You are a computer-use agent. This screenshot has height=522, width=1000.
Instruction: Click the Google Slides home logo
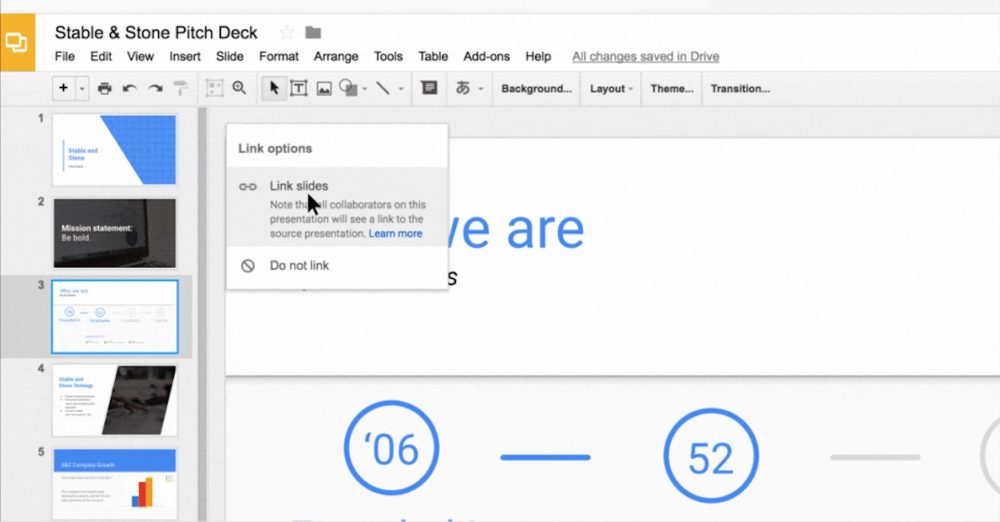coord(17,44)
